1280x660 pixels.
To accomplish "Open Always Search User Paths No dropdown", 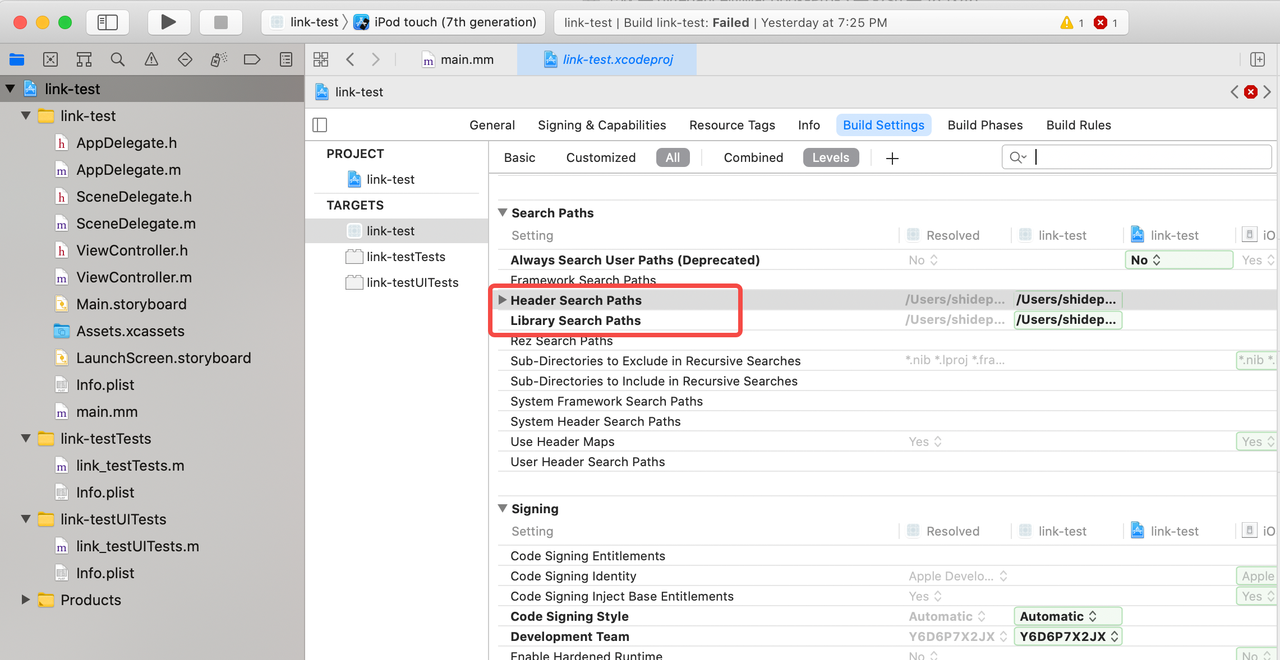I will (x=1179, y=260).
